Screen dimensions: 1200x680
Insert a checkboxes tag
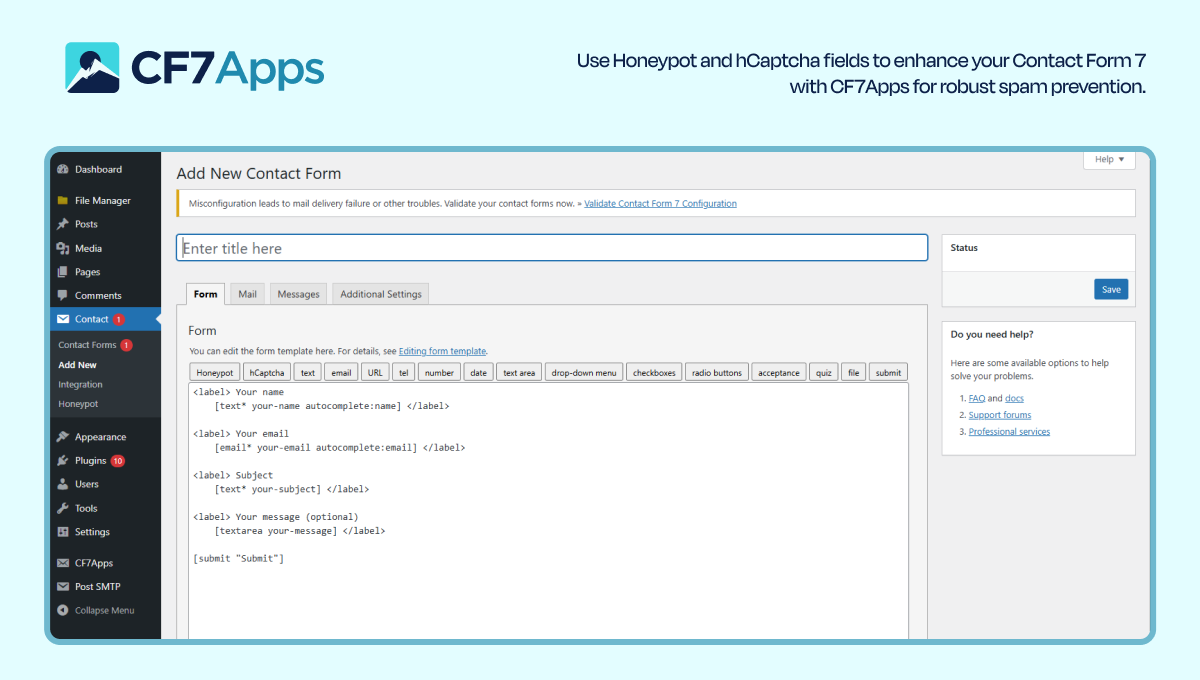coord(654,373)
